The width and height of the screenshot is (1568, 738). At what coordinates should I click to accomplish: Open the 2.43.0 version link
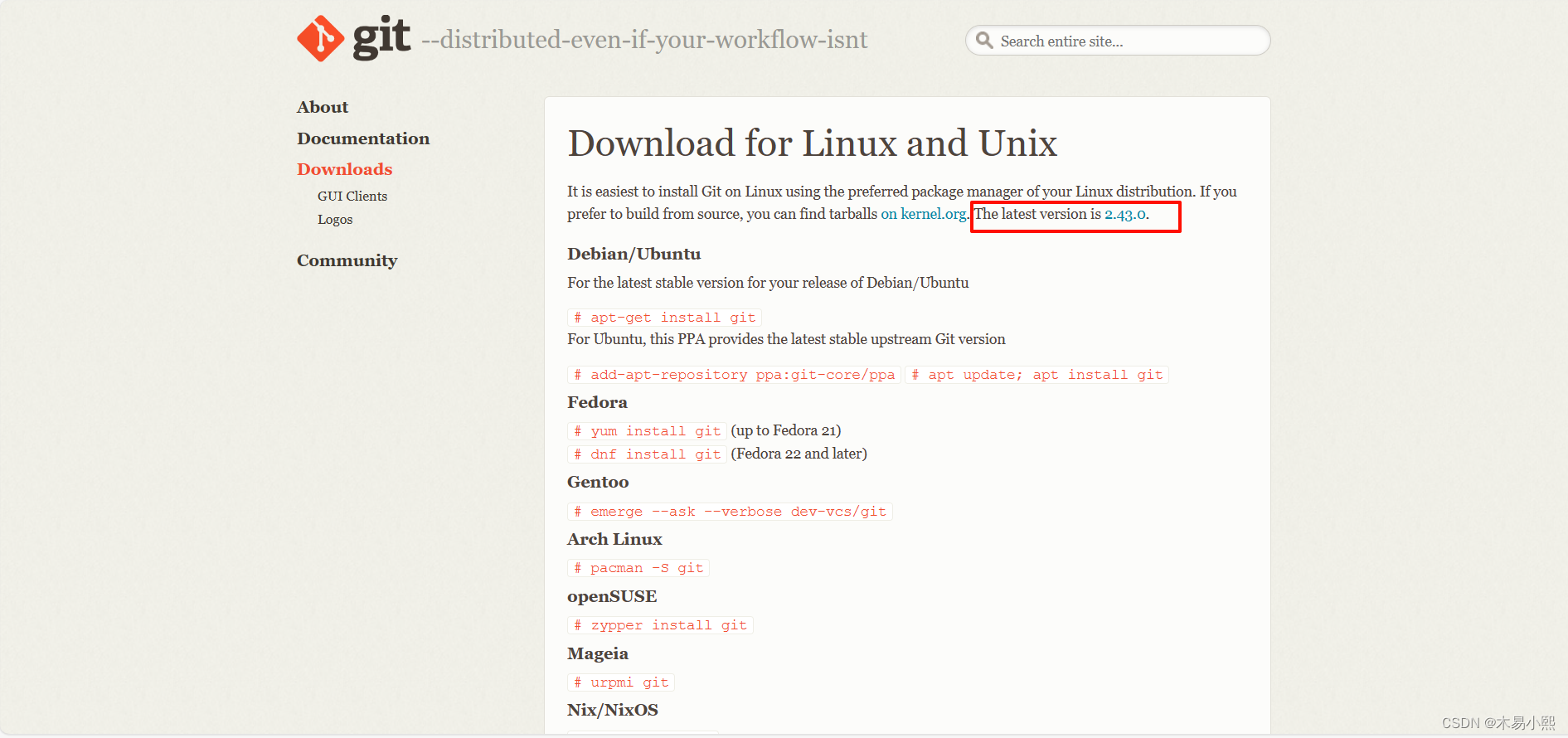coord(1125,214)
